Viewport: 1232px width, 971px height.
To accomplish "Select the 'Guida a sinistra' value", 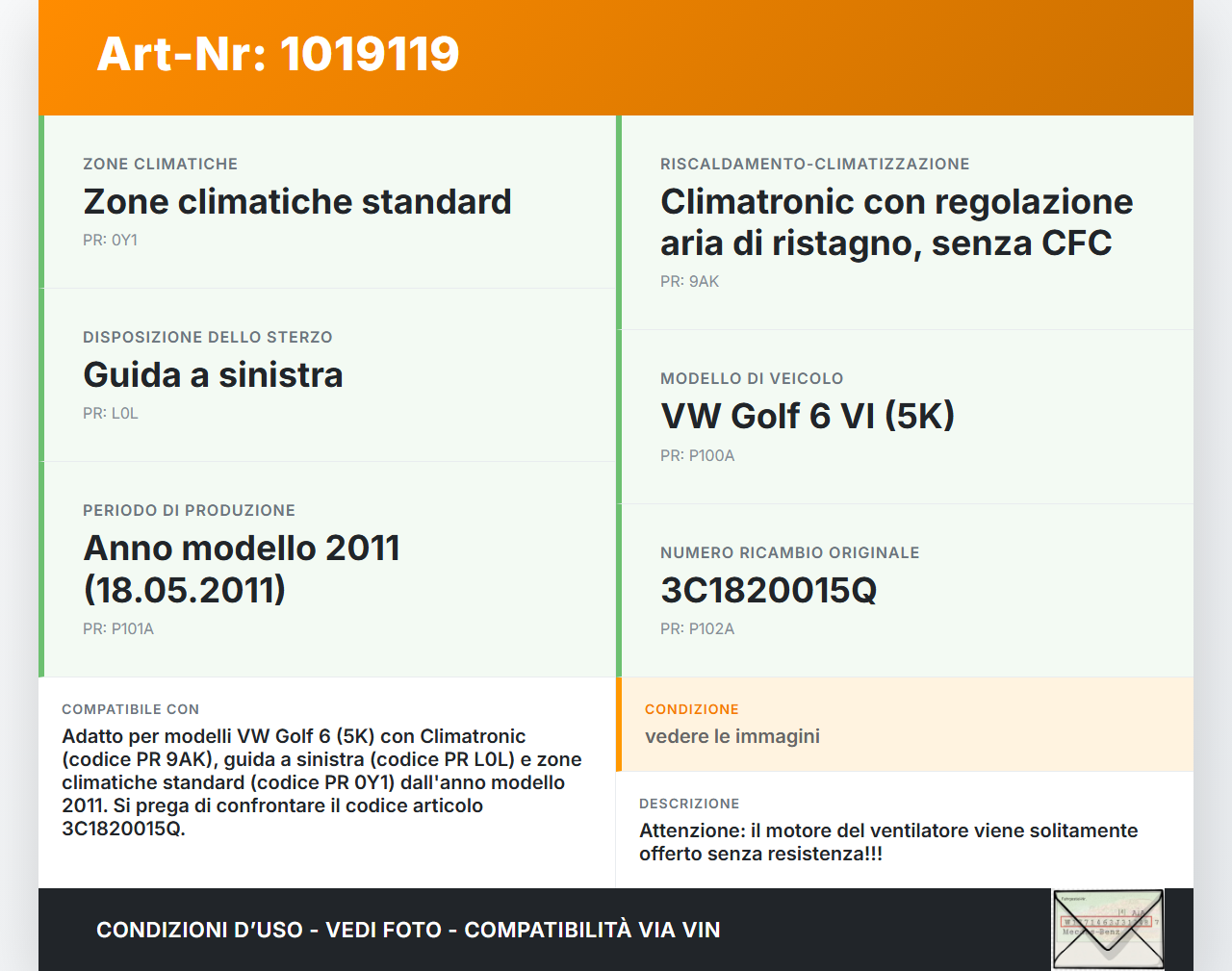I will [213, 375].
